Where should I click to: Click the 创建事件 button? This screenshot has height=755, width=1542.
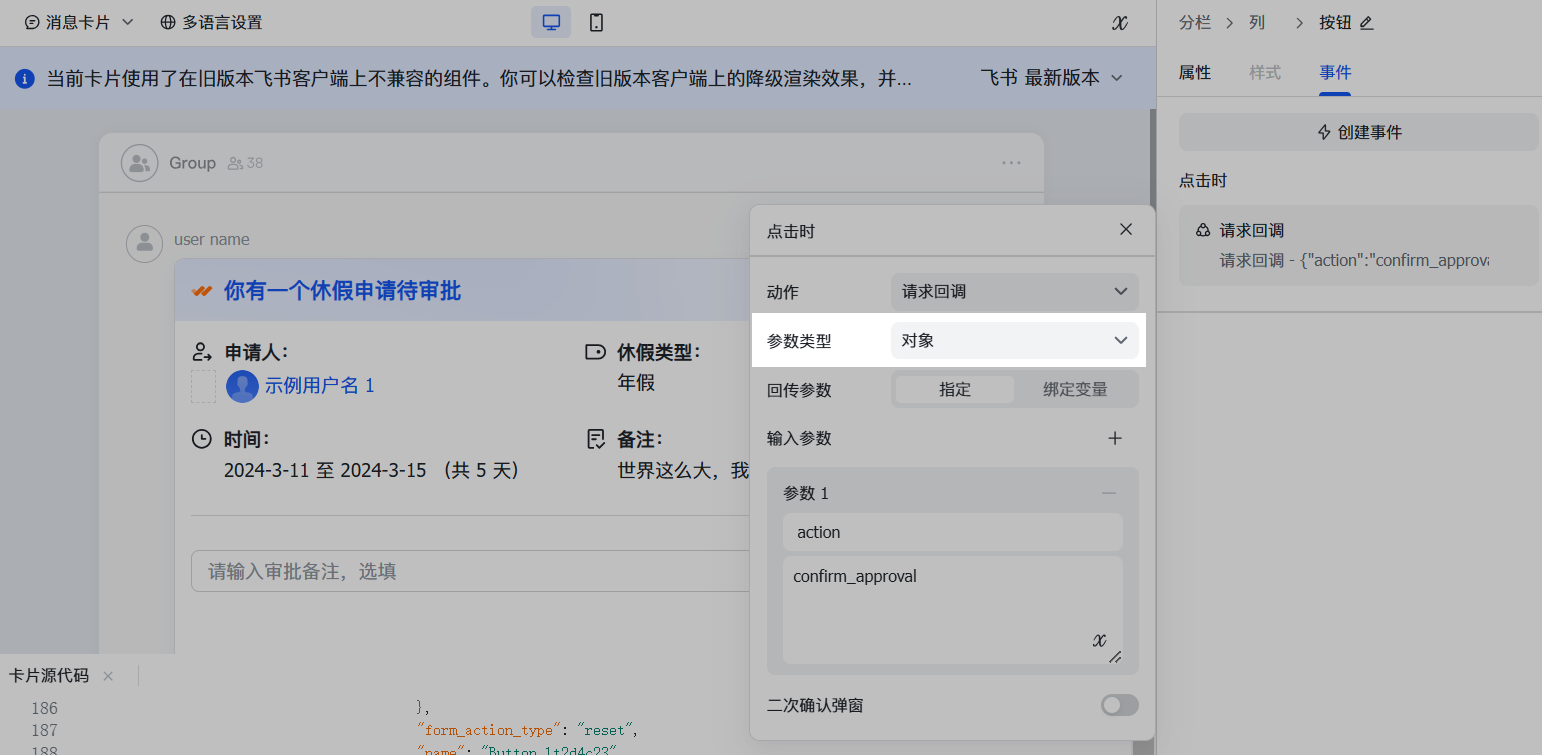[x=1358, y=132]
